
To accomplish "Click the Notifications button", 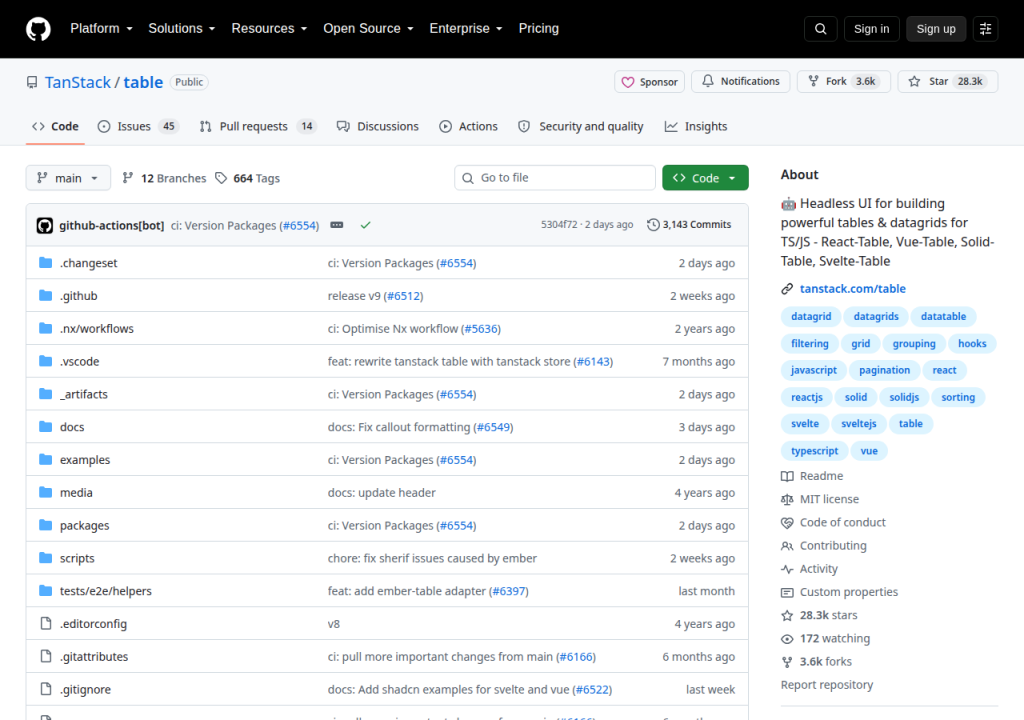I will pos(741,82).
